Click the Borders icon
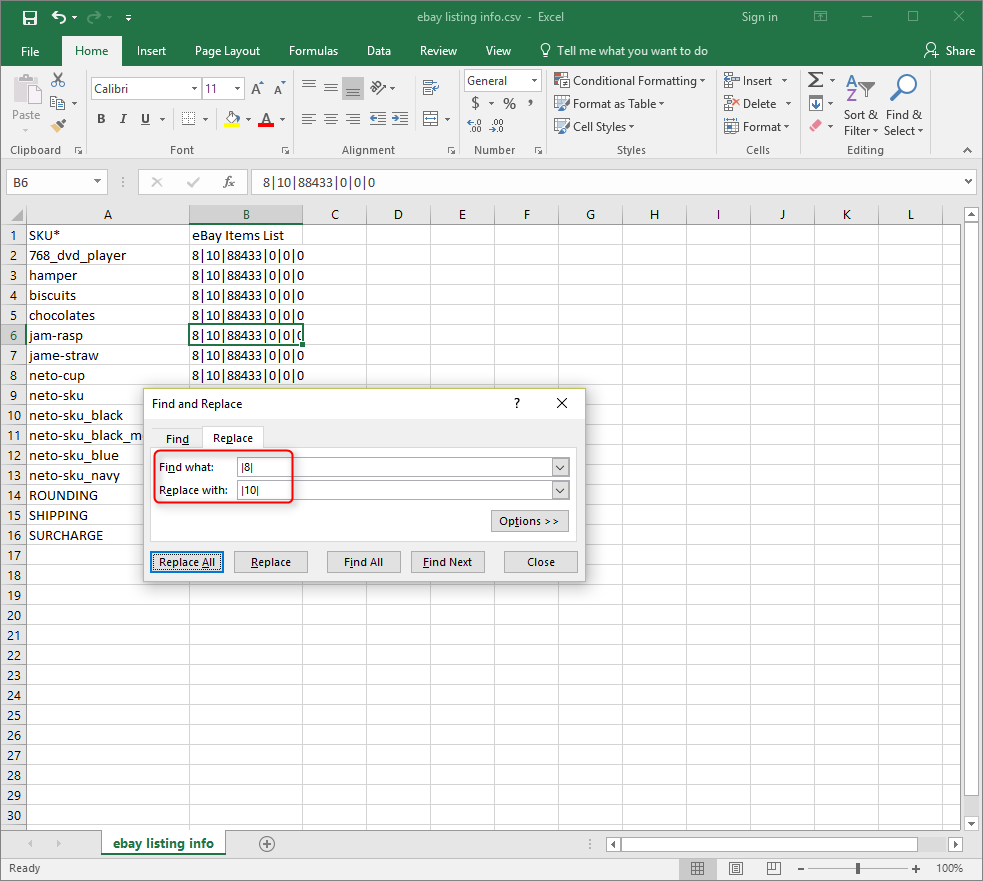 pyautogui.click(x=188, y=119)
